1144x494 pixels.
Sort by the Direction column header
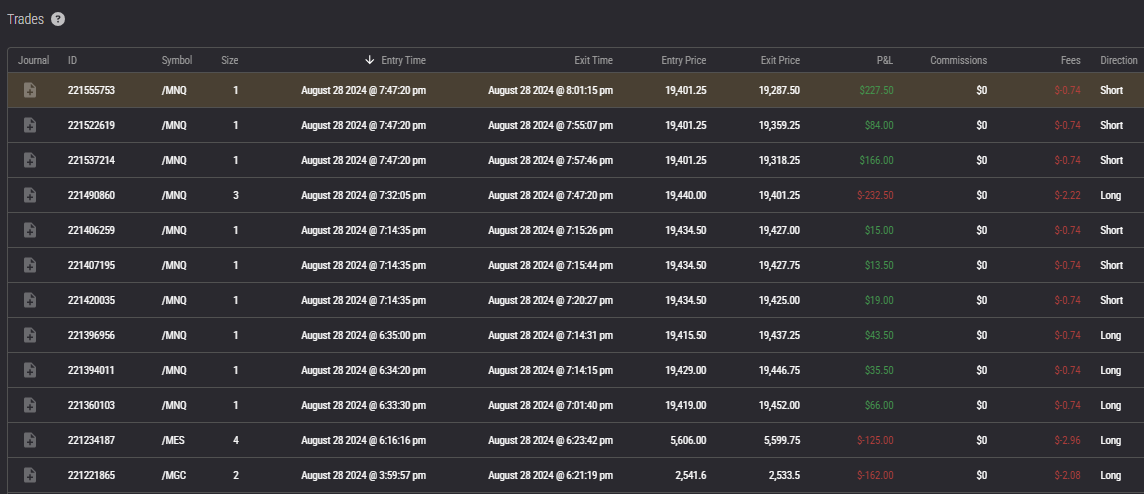pyautogui.click(x=1118, y=60)
